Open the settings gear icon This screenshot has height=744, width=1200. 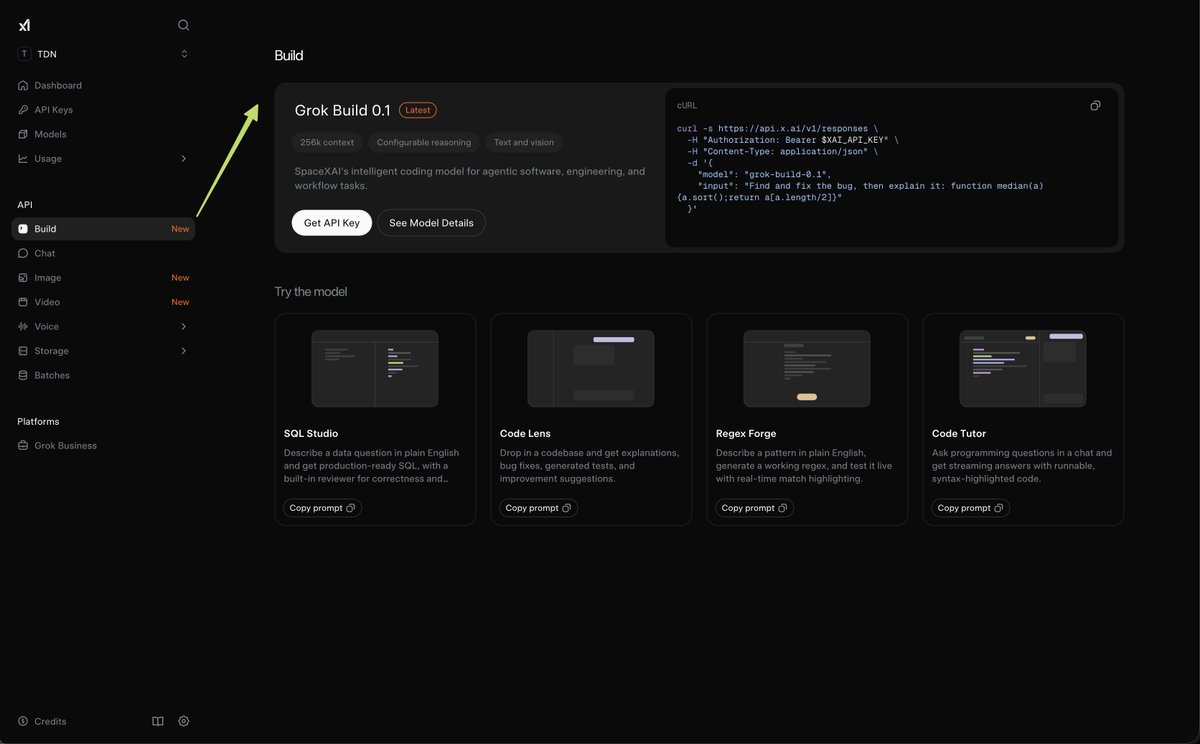tap(184, 721)
